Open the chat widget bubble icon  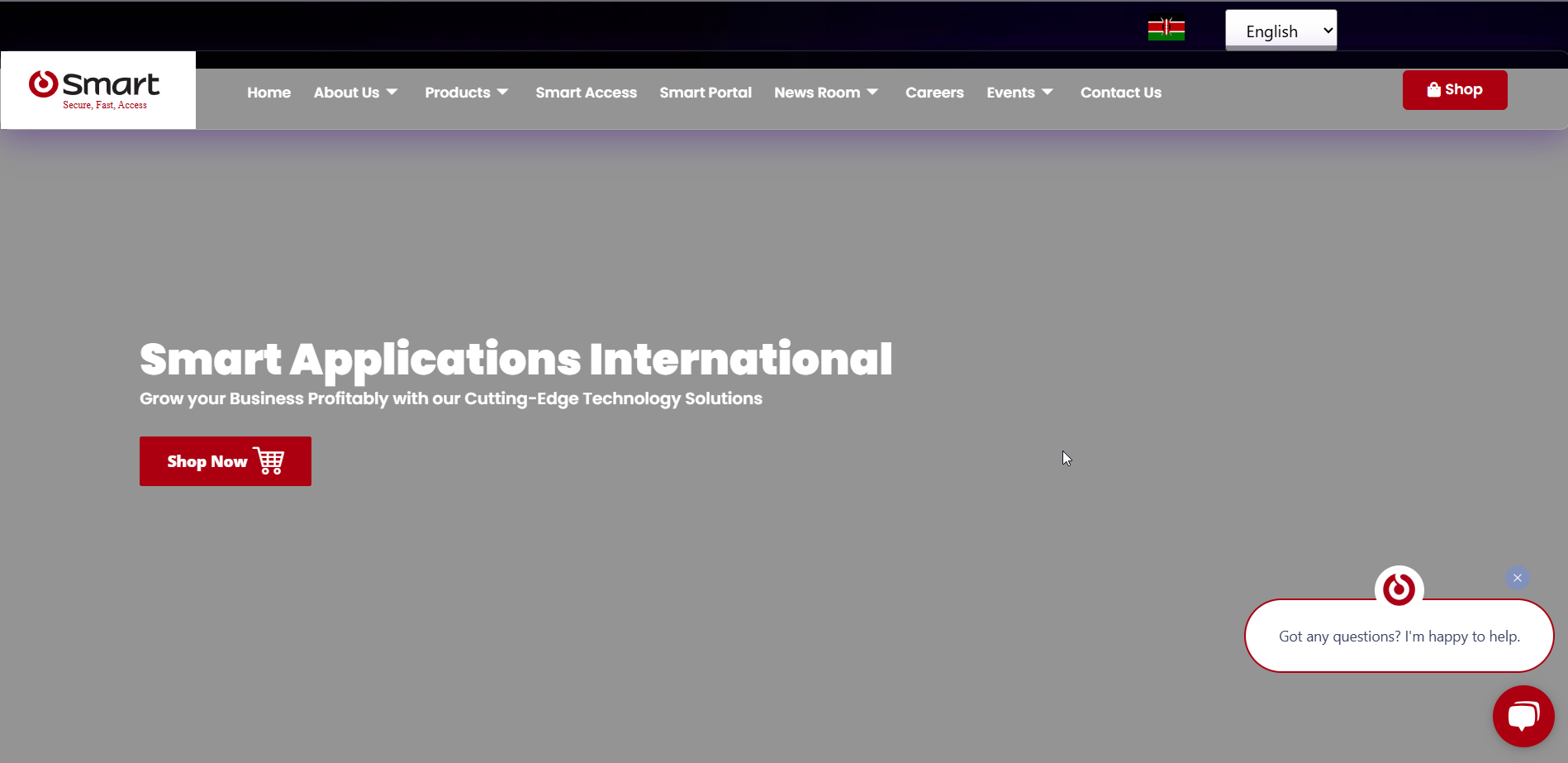click(x=1523, y=716)
